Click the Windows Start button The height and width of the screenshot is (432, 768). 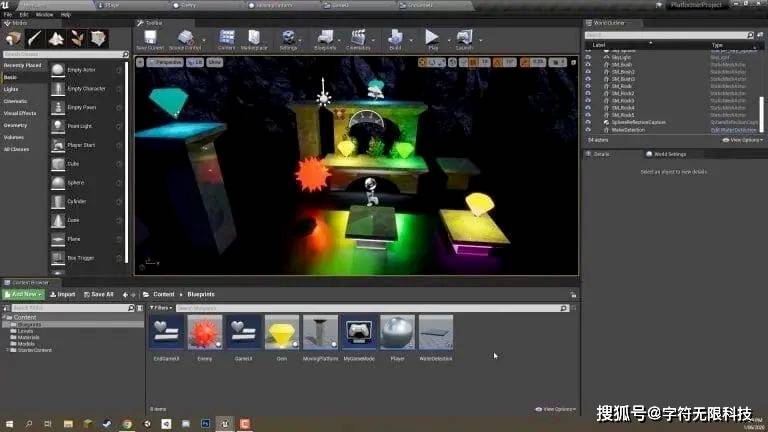point(9,424)
